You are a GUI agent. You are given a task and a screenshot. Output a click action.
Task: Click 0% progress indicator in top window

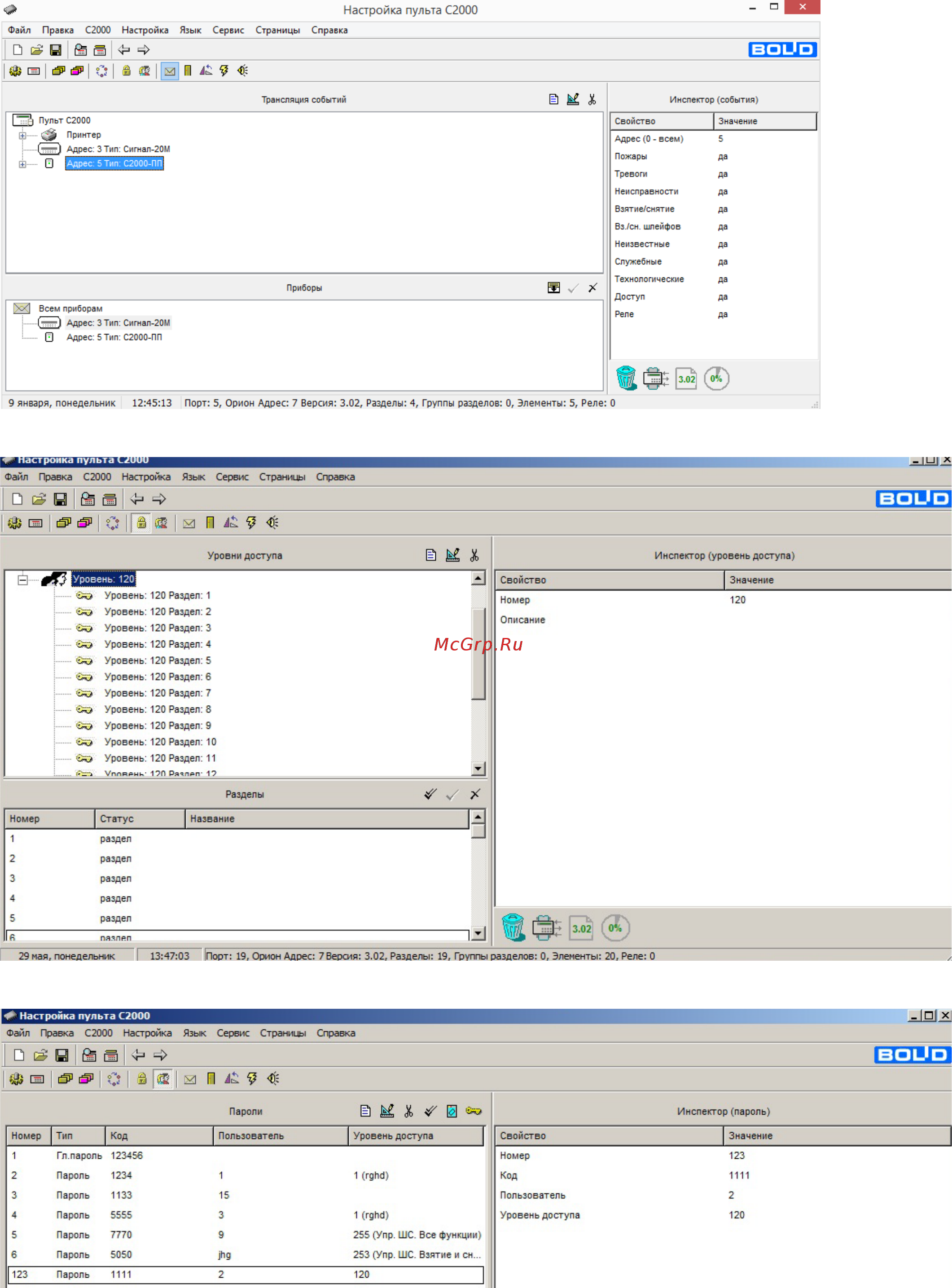coord(716,378)
